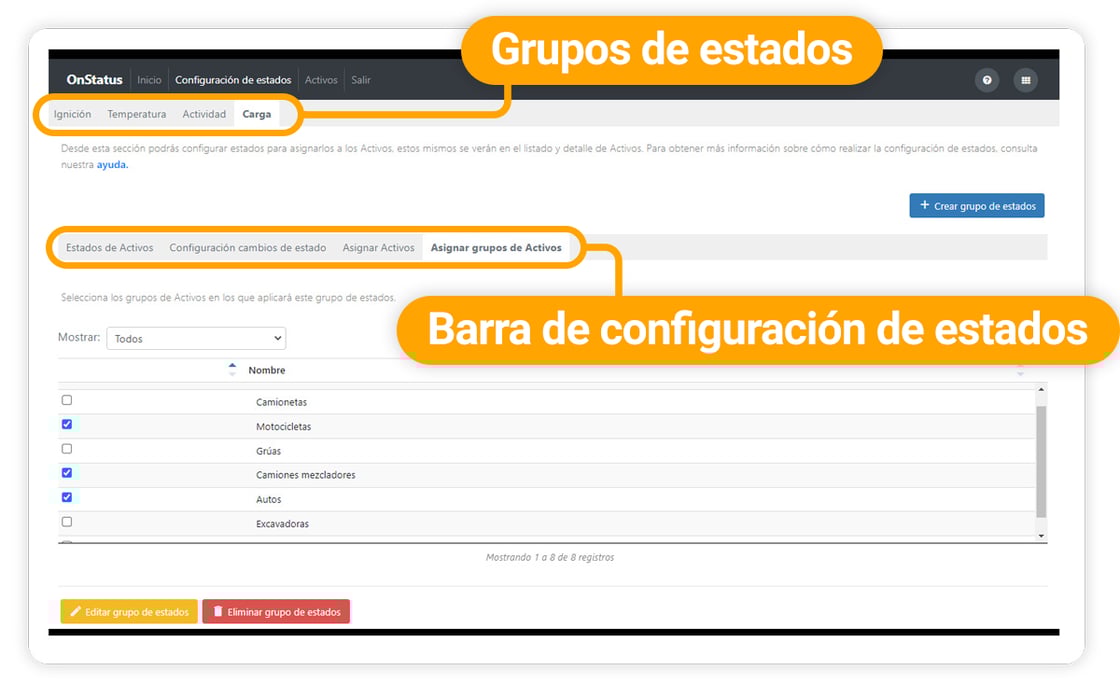Go to Inicio in the navbar
Screen dimensions: 1120x699
(149, 80)
